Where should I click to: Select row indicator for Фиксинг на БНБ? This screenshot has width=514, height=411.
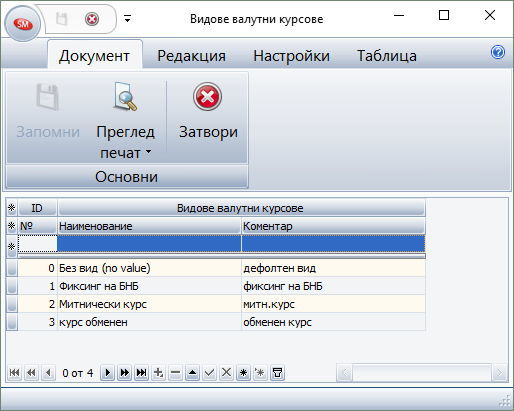coord(12,286)
